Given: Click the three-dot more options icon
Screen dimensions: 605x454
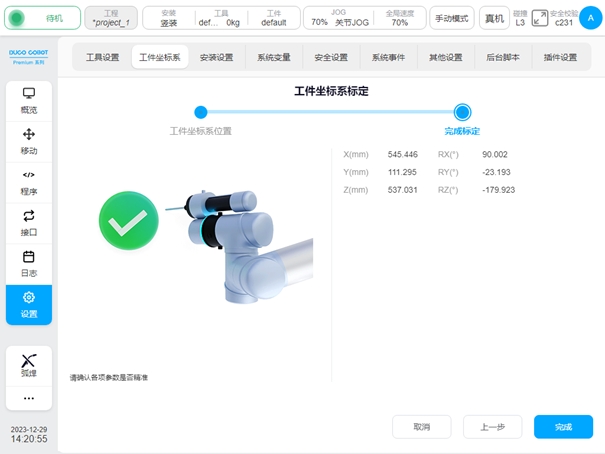Looking at the screenshot, I should point(29,397).
